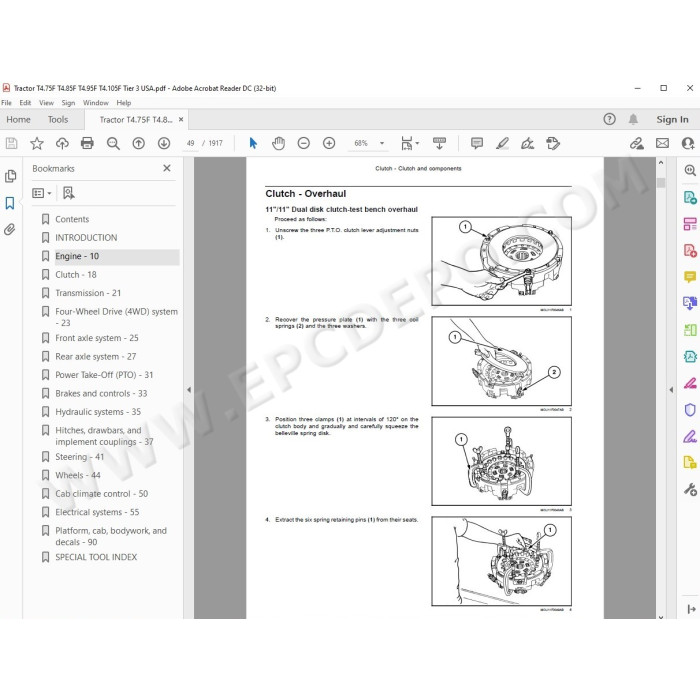The image size is (700, 700).
Task: Click the scrolling mode keyboard icon
Action: coord(439,143)
